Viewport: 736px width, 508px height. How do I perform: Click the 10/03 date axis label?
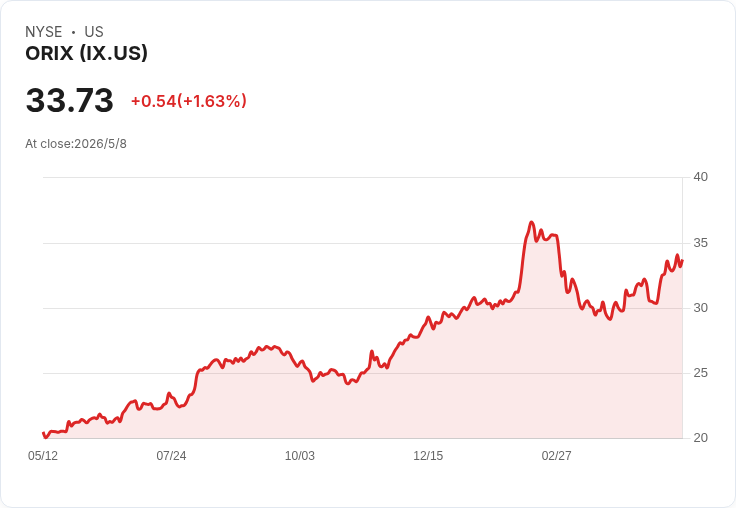point(300,455)
